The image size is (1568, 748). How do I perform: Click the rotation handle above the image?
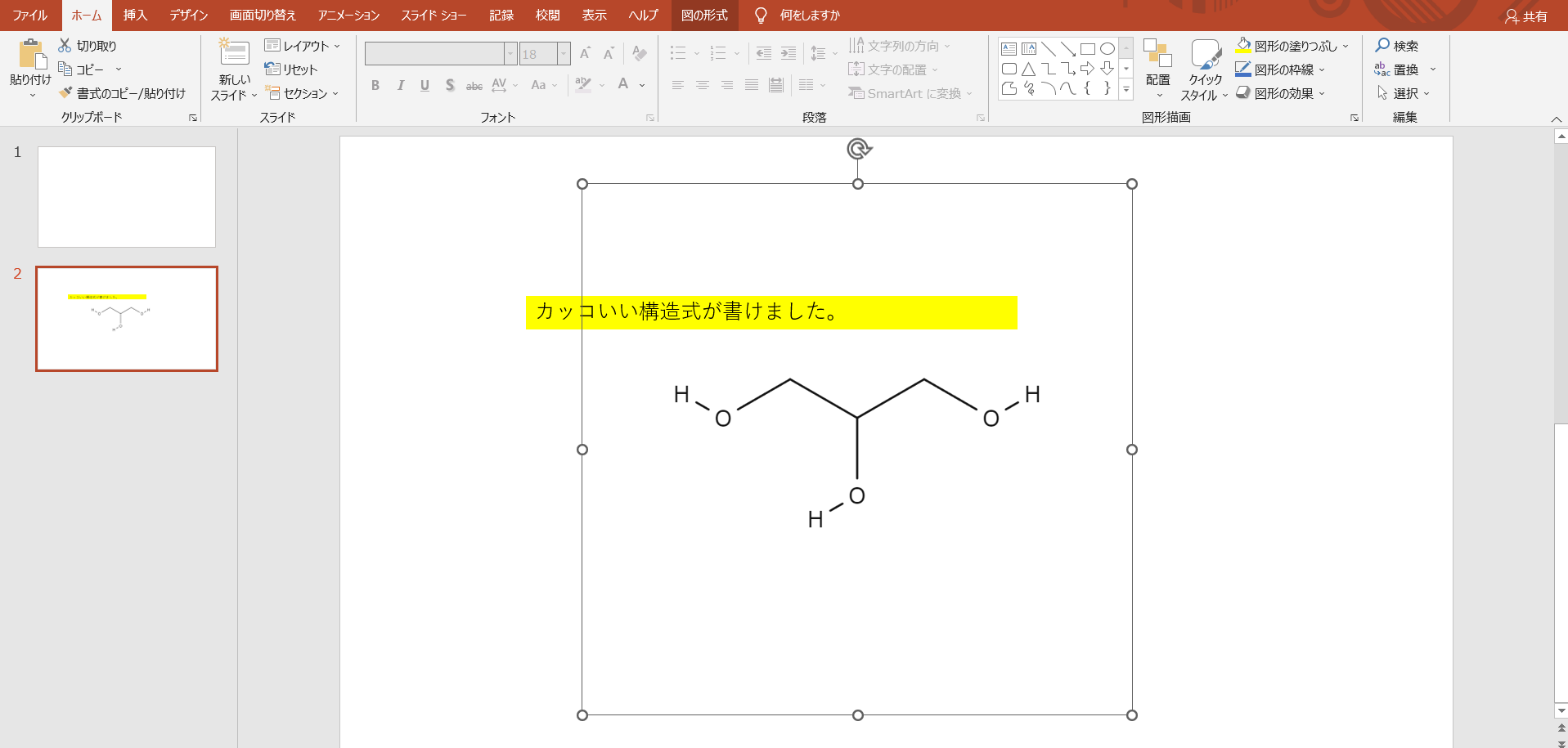858,149
